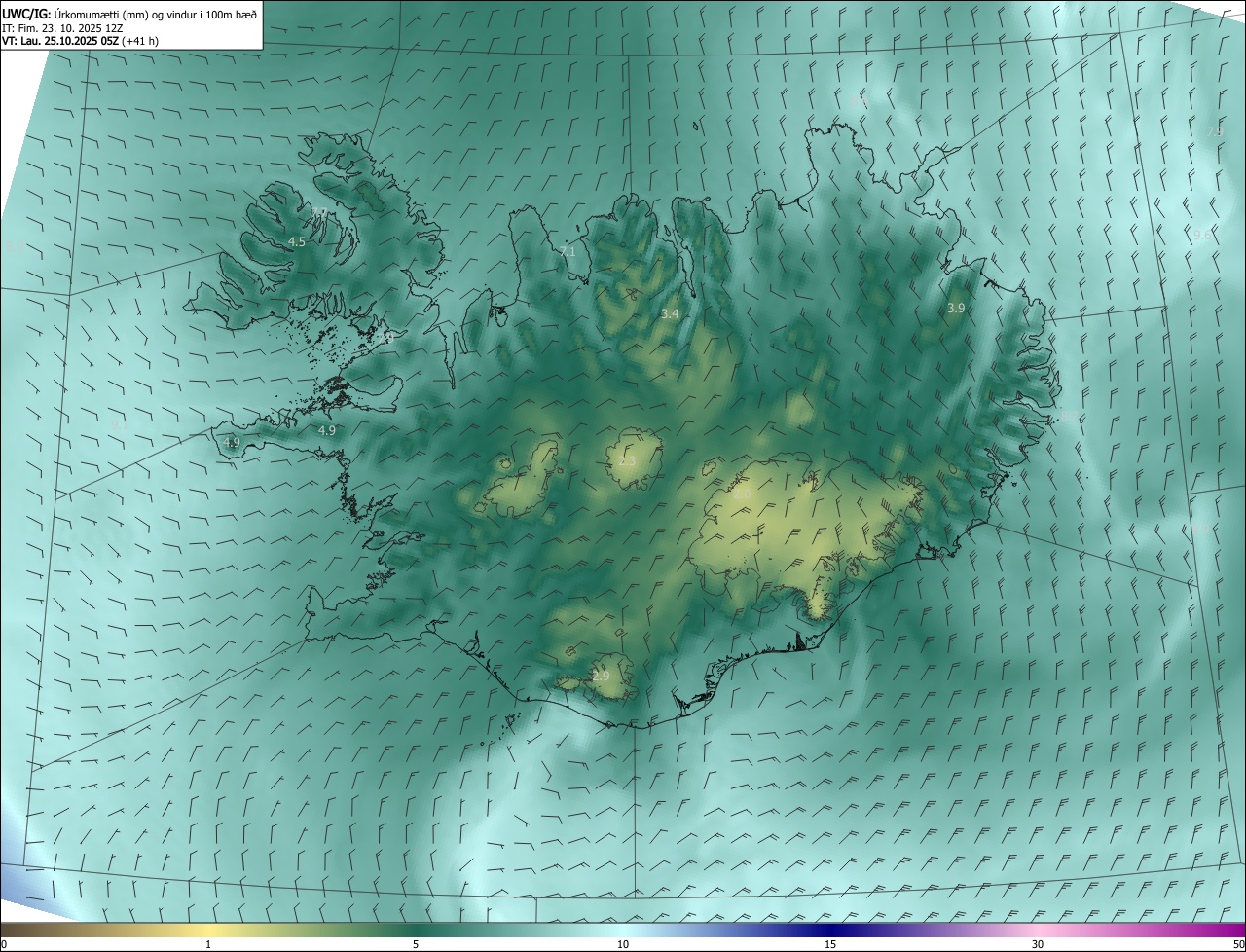Viewport: 1246px width, 952px height.
Task: Click the "30" label on the color scale
Action: click(1038, 944)
